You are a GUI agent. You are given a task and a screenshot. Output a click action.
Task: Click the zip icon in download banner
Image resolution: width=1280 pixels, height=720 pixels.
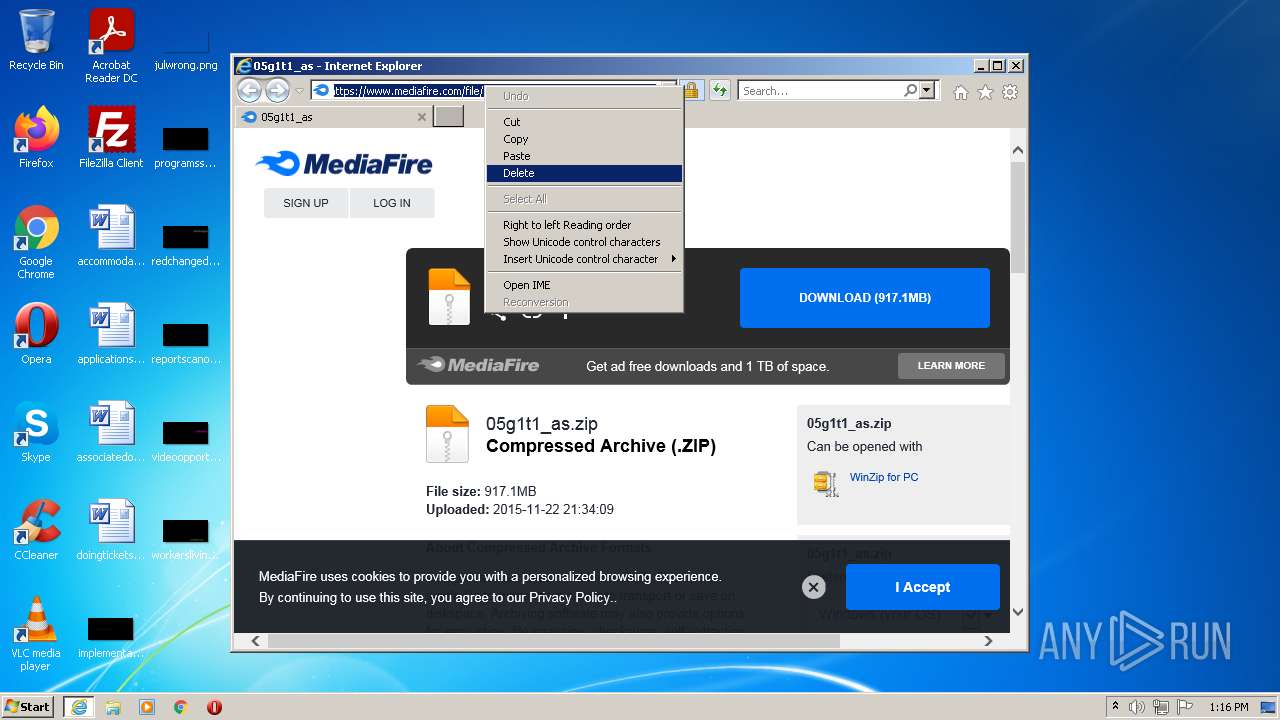coord(449,297)
